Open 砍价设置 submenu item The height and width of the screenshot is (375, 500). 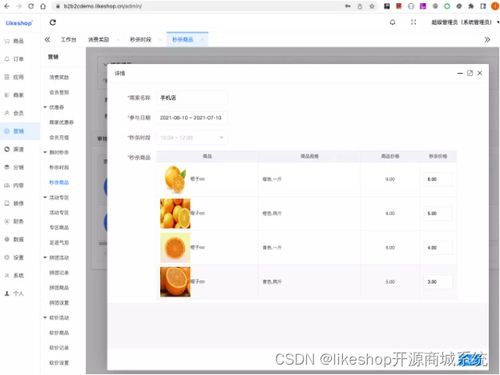[59, 362]
